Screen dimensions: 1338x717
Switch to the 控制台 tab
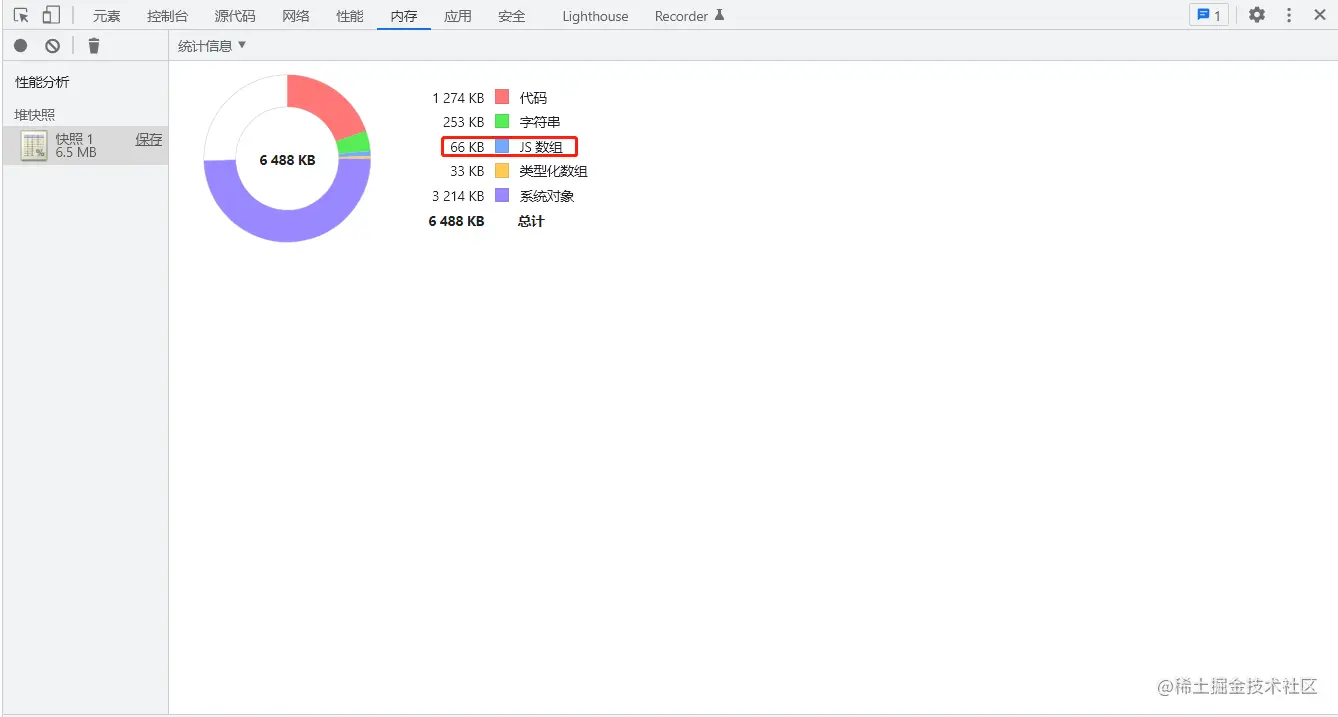(167, 16)
